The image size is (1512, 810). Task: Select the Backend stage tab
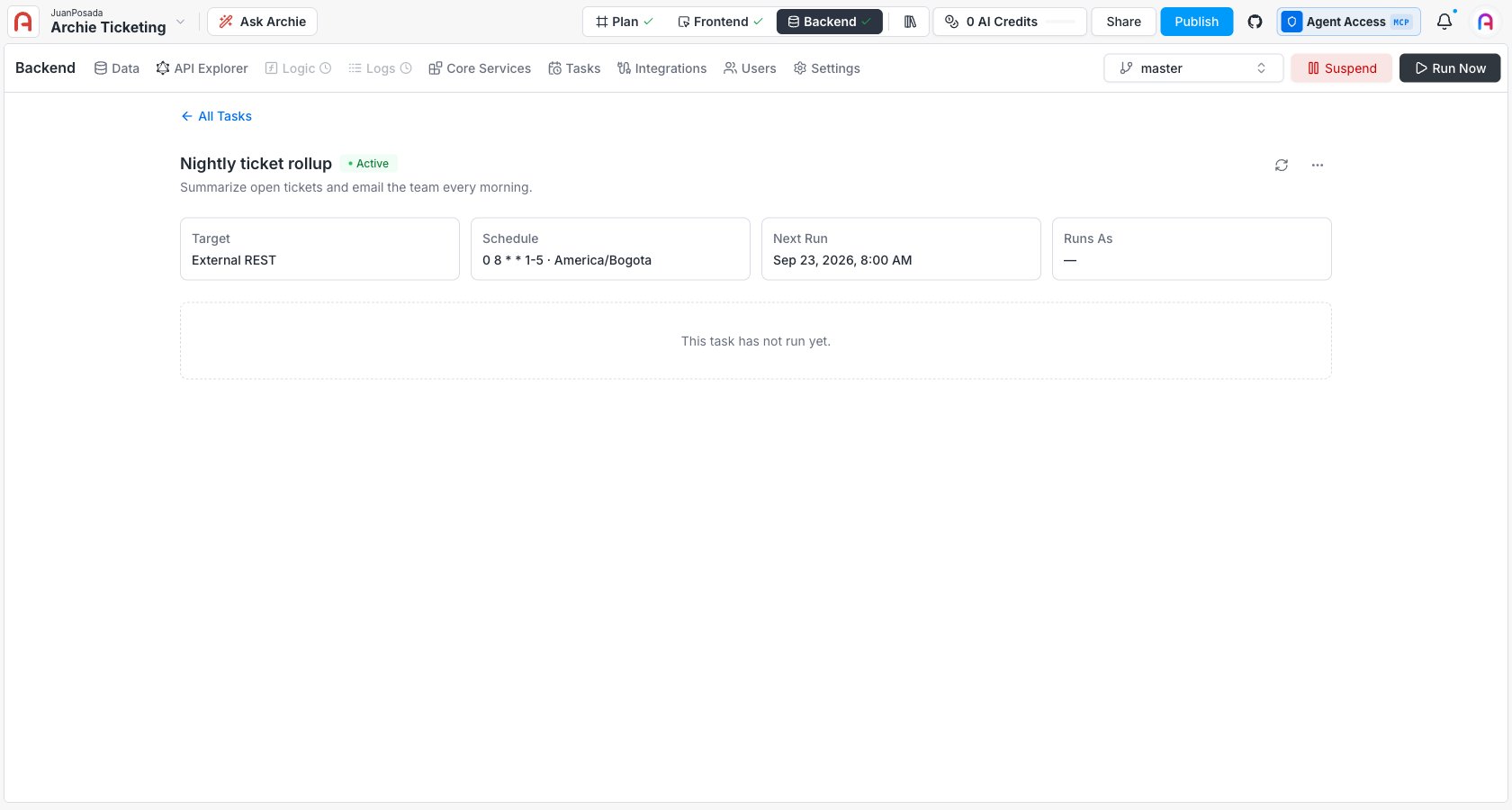(829, 22)
